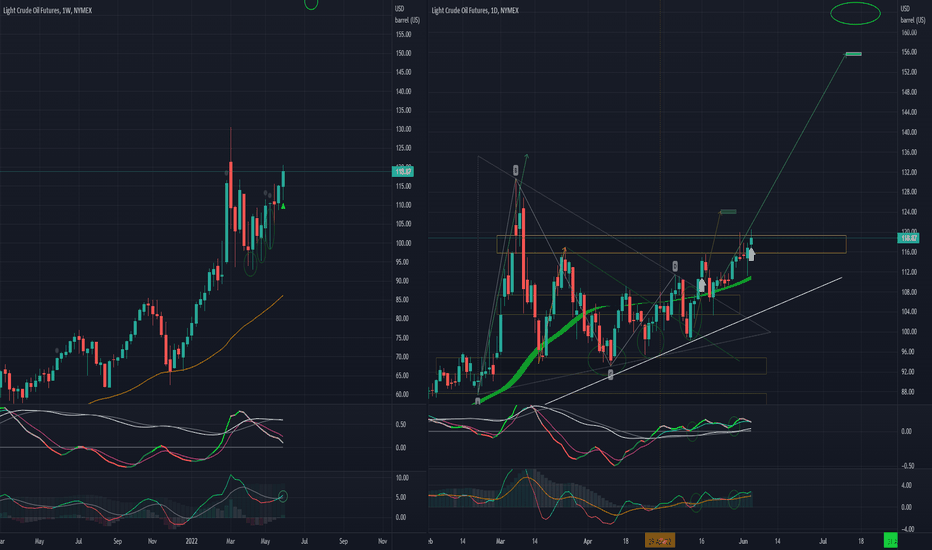Click the '16' label on daily time axis
Screen dimensions: 932x550
[701, 541]
